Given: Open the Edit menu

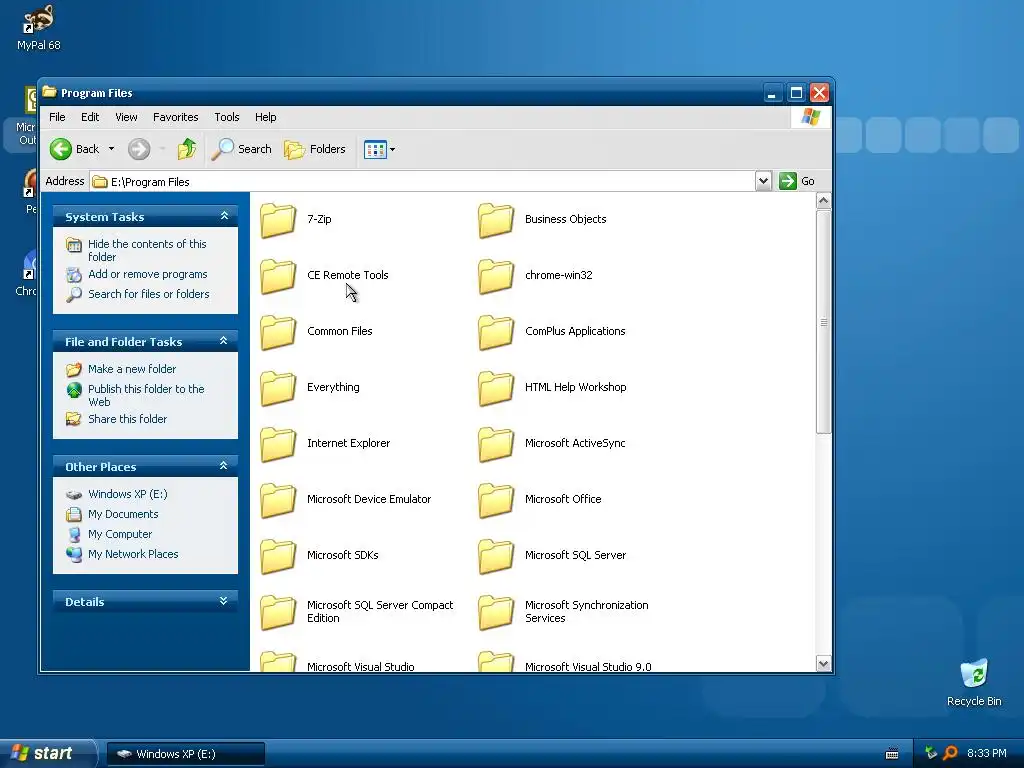Looking at the screenshot, I should point(90,117).
